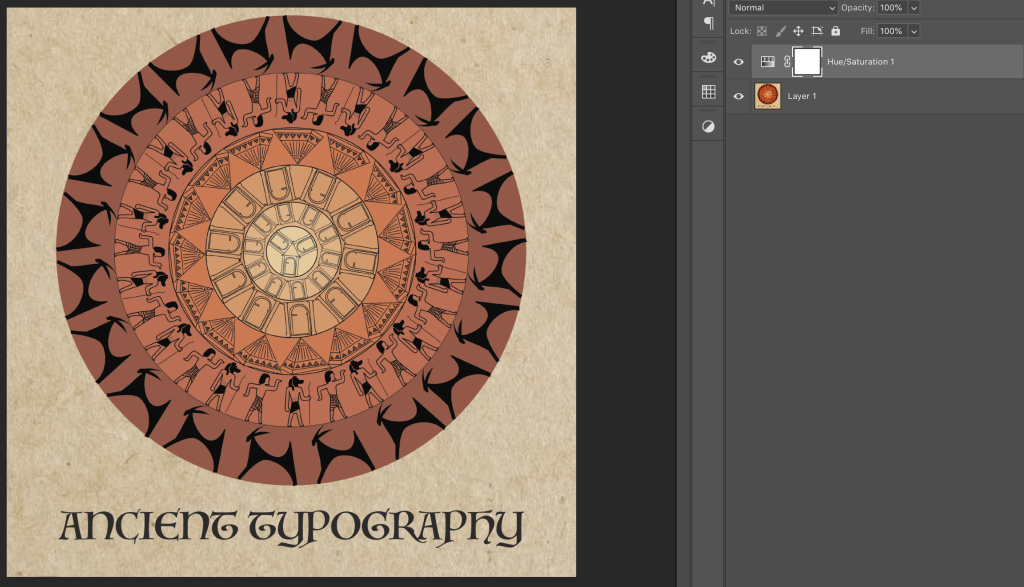The height and width of the screenshot is (587, 1024).
Task: Lock position with the move arrows icon
Action: pyautogui.click(x=798, y=31)
